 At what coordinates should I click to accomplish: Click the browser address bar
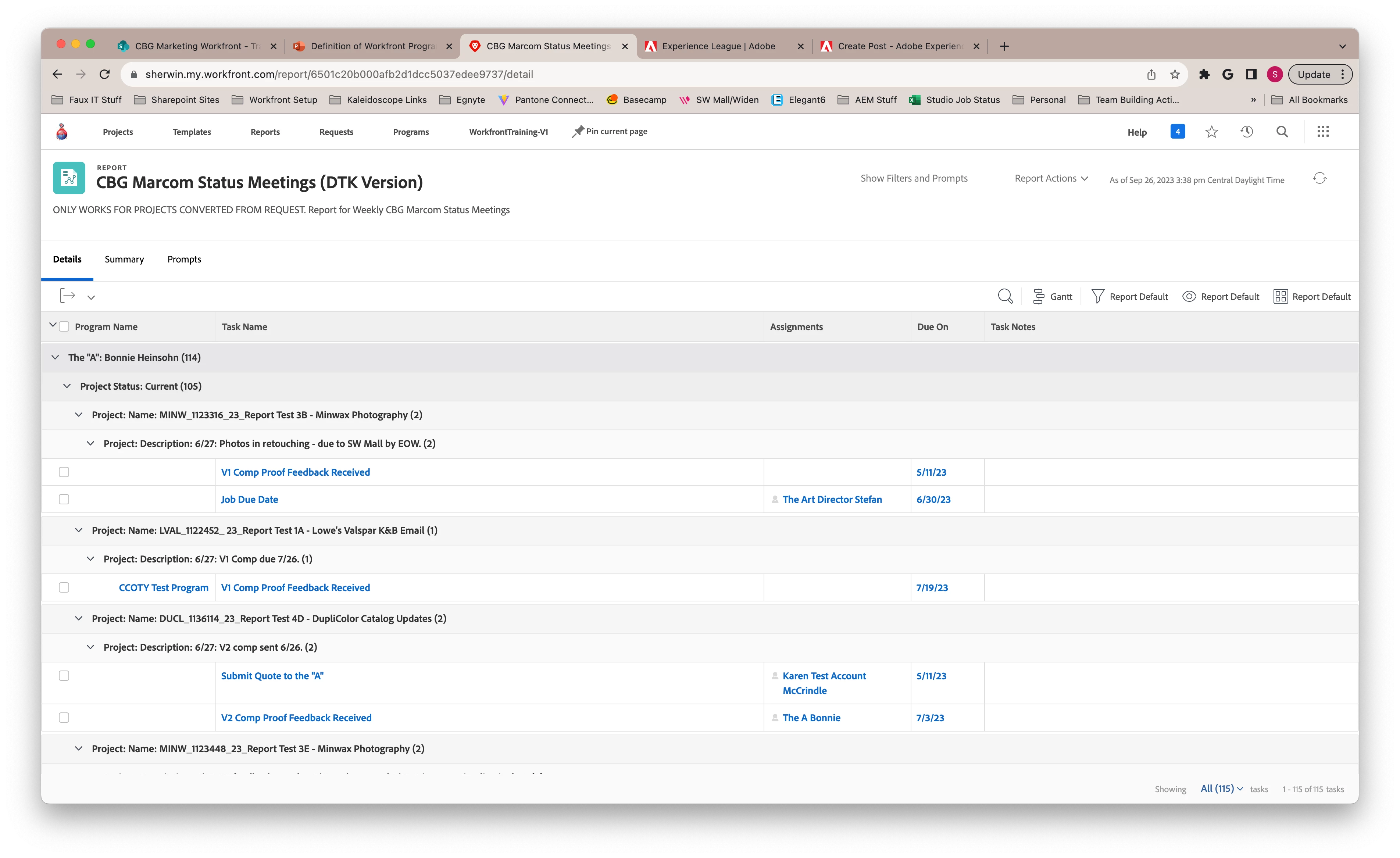[625, 74]
